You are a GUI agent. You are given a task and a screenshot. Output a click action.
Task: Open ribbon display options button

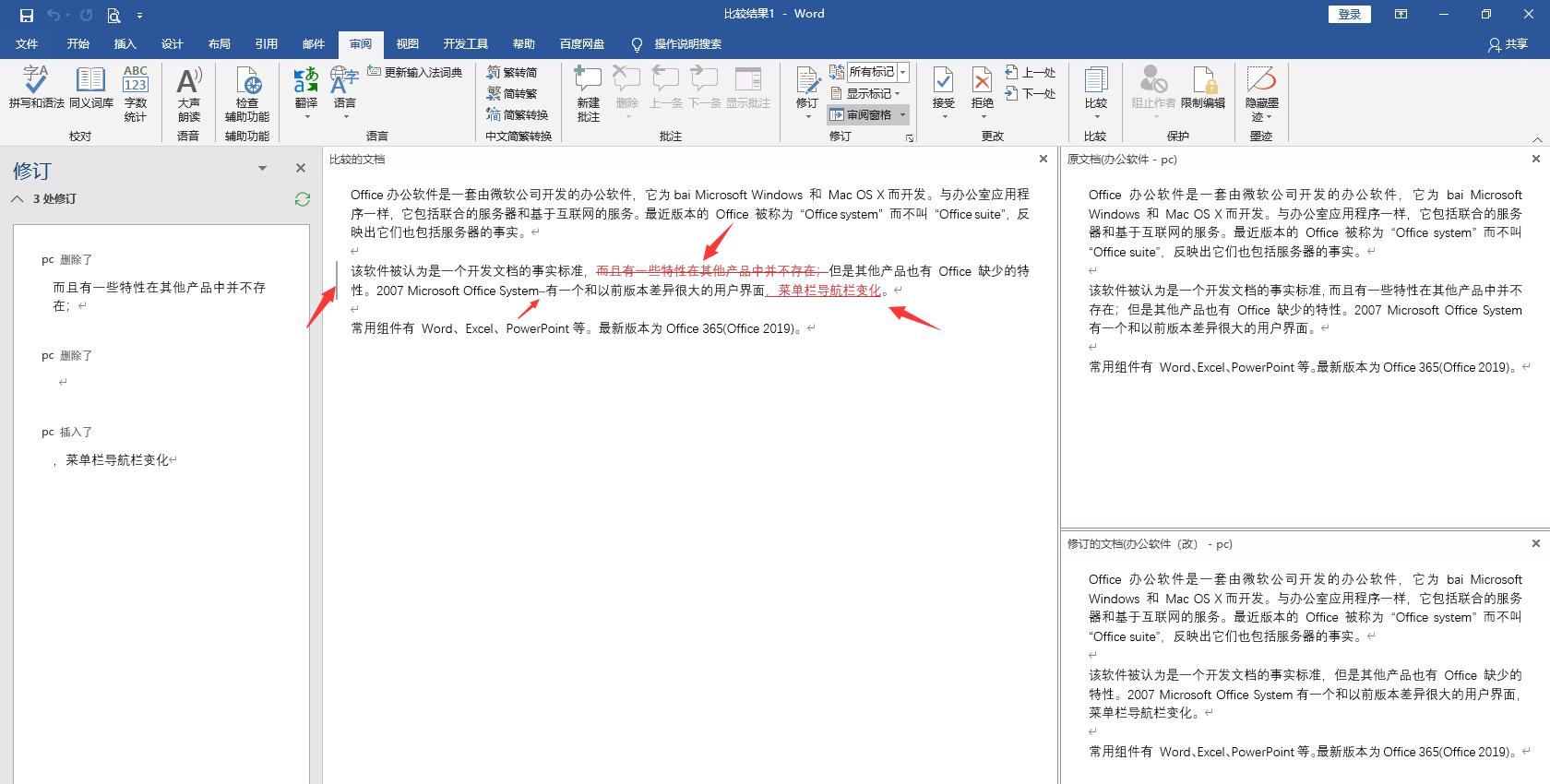click(1401, 14)
